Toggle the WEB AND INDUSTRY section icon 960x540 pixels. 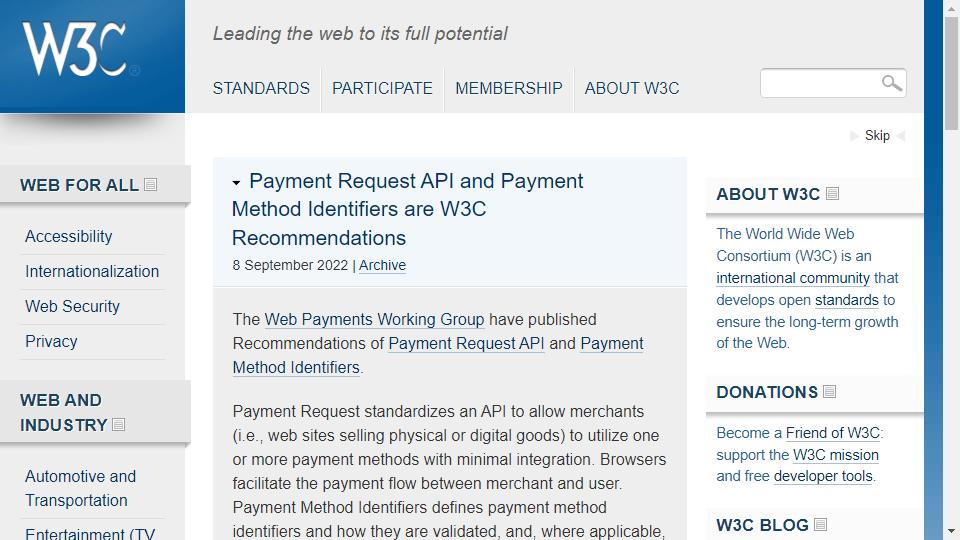[x=119, y=424]
